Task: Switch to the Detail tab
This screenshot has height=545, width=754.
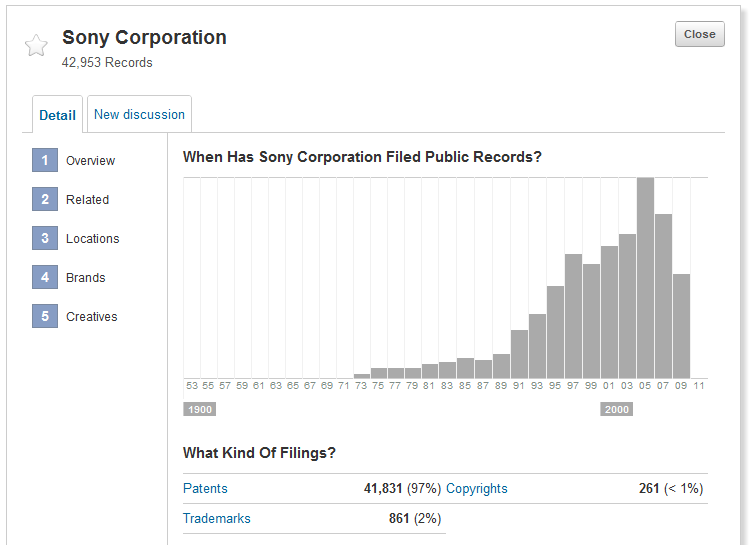Action: click(57, 115)
